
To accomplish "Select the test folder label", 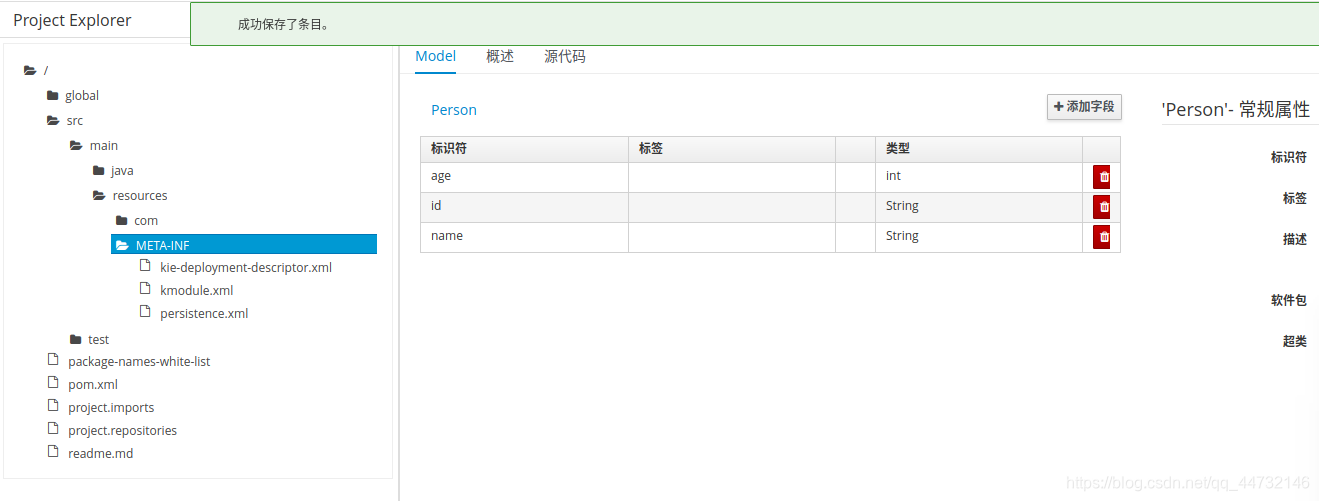I will click(x=98, y=340).
